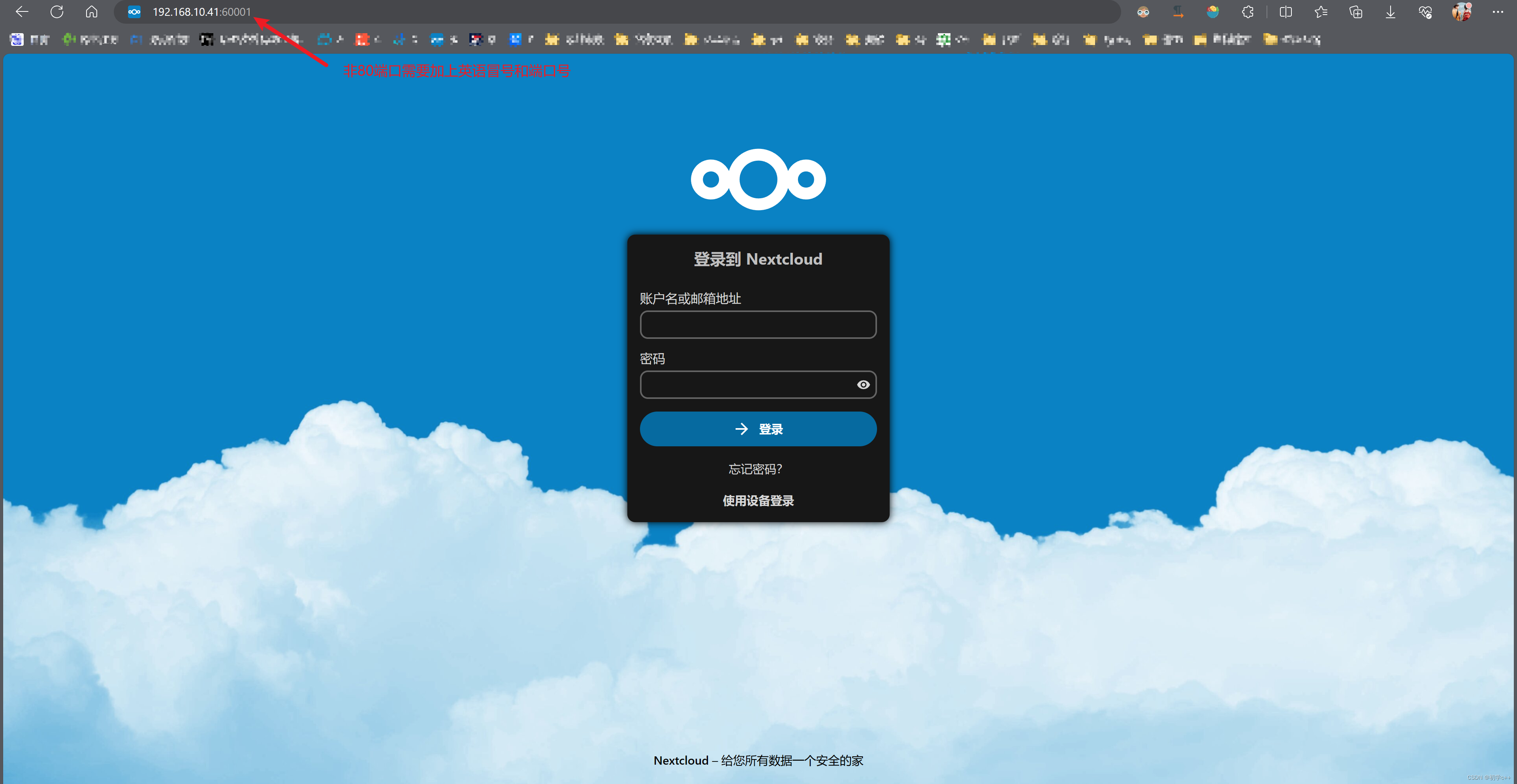
Task: Toggle the password visibility eye icon
Action: coord(863,384)
